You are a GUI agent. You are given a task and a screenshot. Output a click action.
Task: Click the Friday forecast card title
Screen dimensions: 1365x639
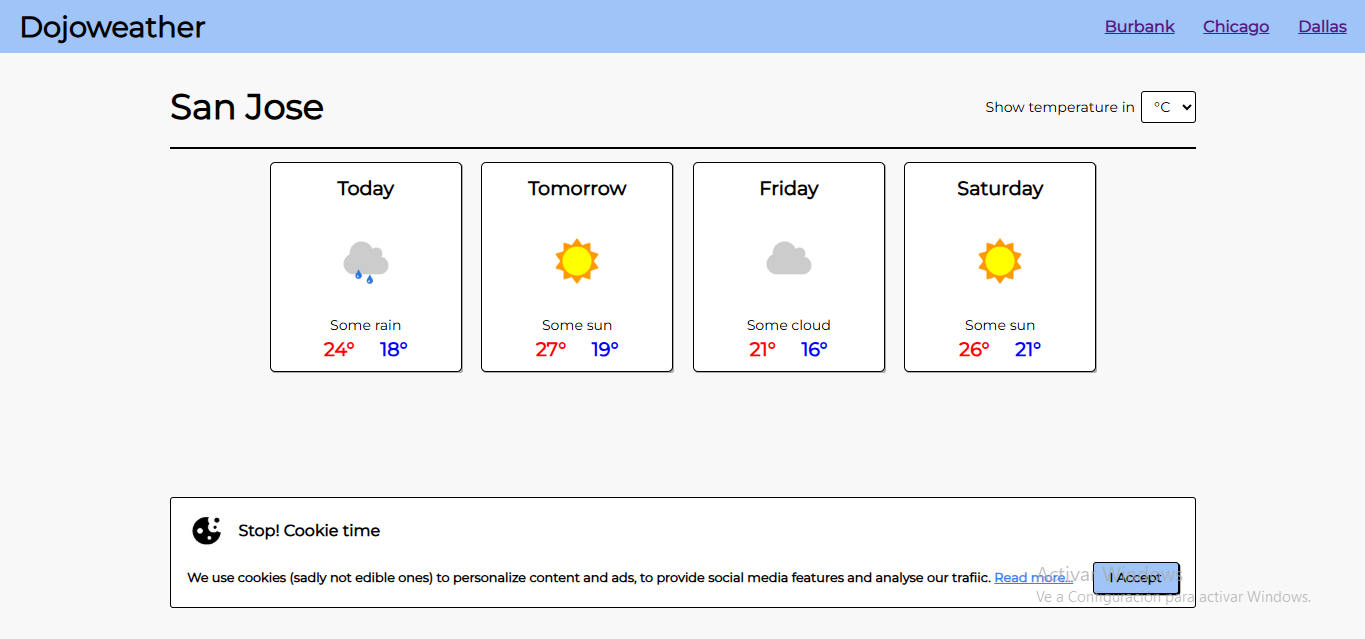[x=788, y=188]
